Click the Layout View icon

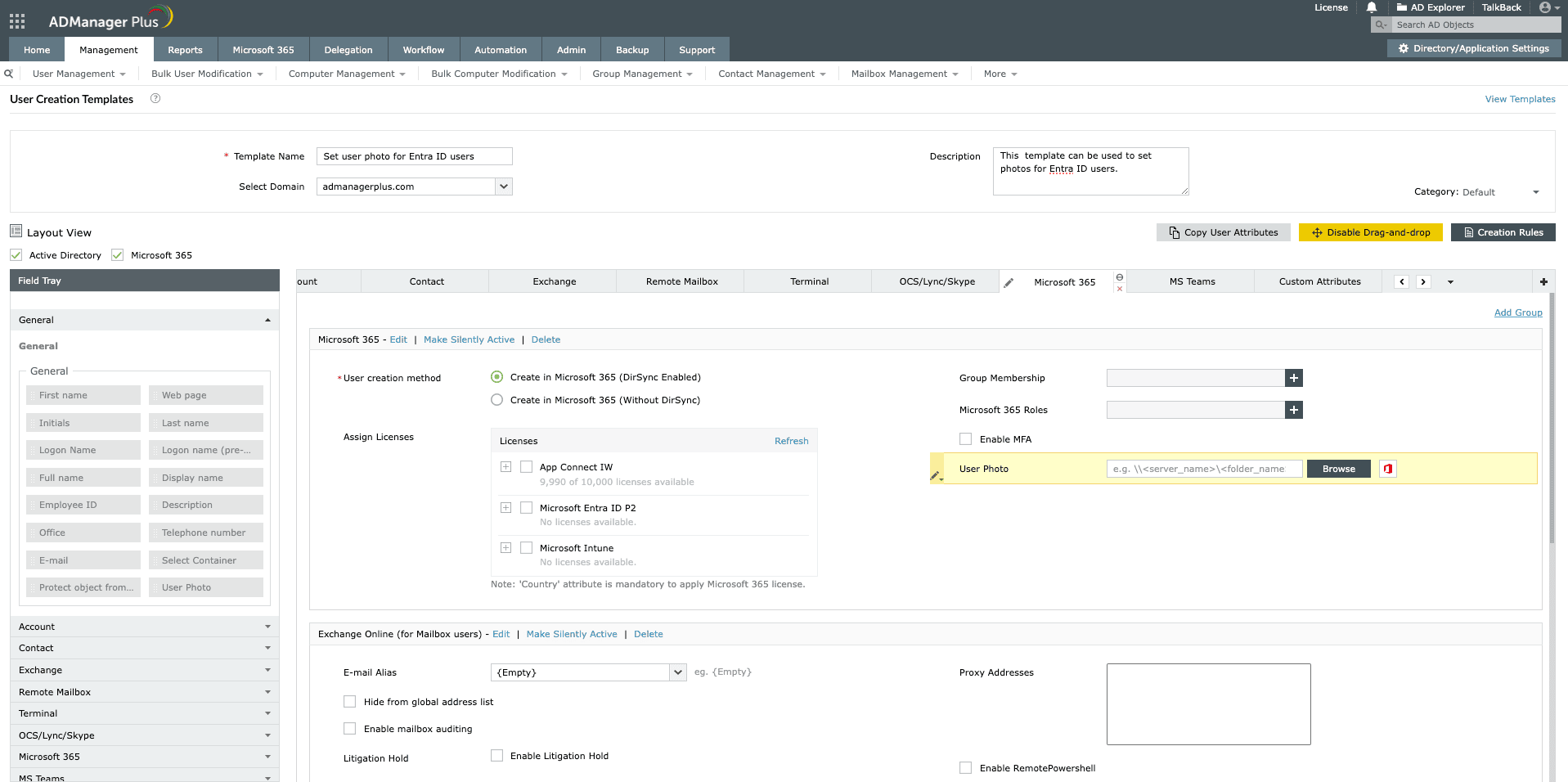click(16, 231)
